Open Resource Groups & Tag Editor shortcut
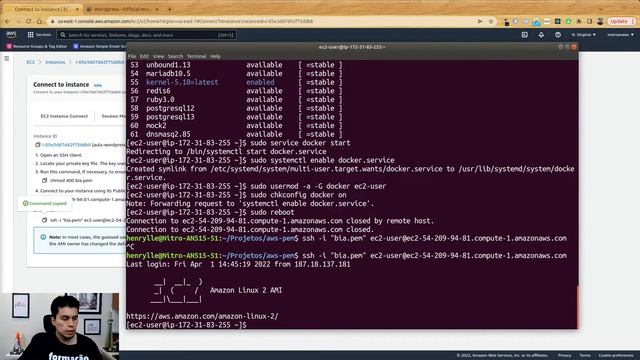 pos(37,46)
